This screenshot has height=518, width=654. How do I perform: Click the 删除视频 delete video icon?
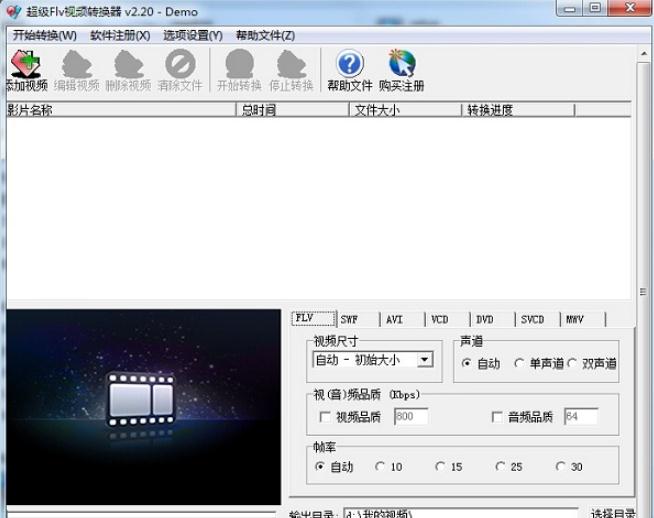129,64
